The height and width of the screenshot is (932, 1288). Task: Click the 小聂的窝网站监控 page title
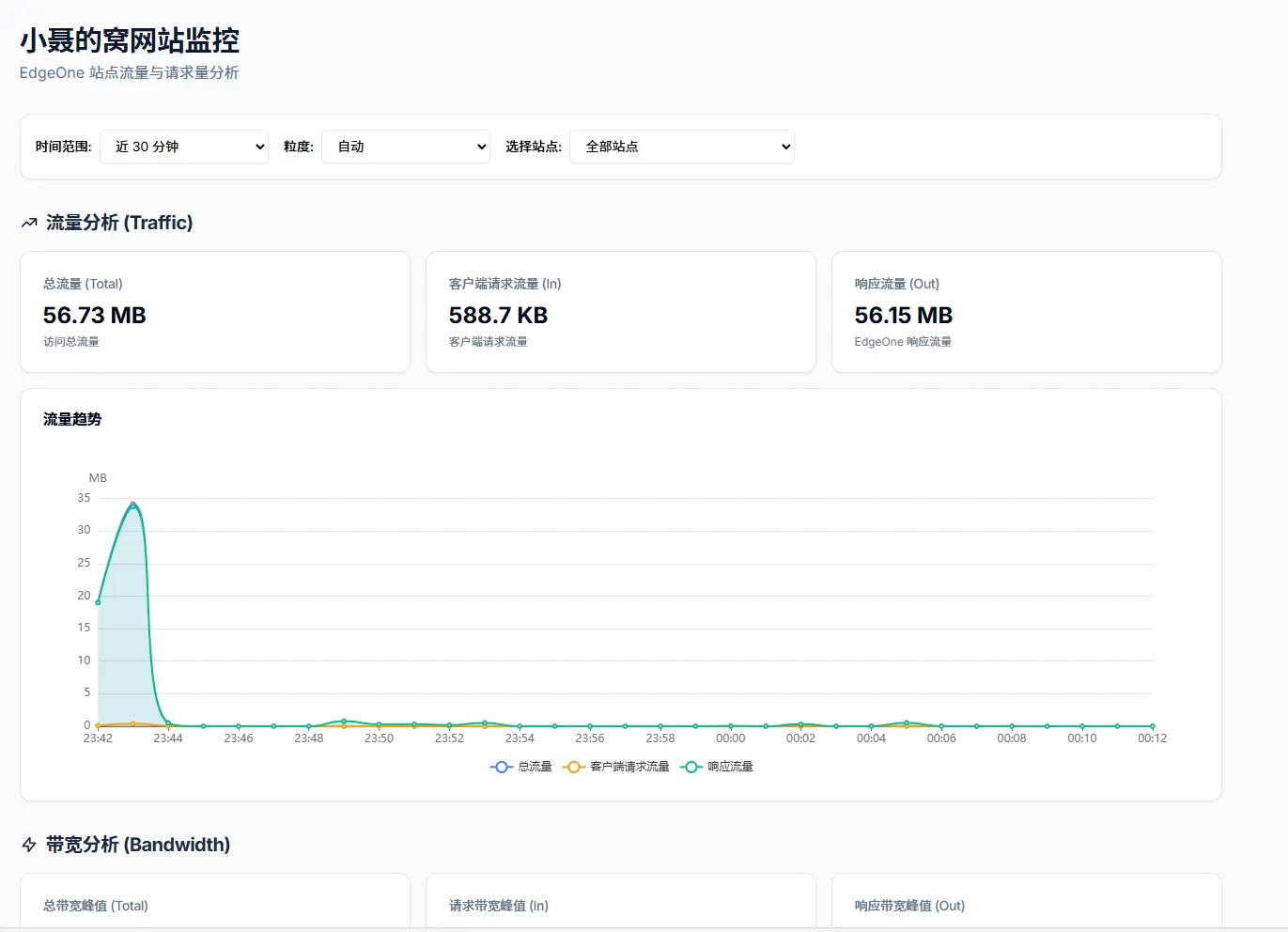130,40
